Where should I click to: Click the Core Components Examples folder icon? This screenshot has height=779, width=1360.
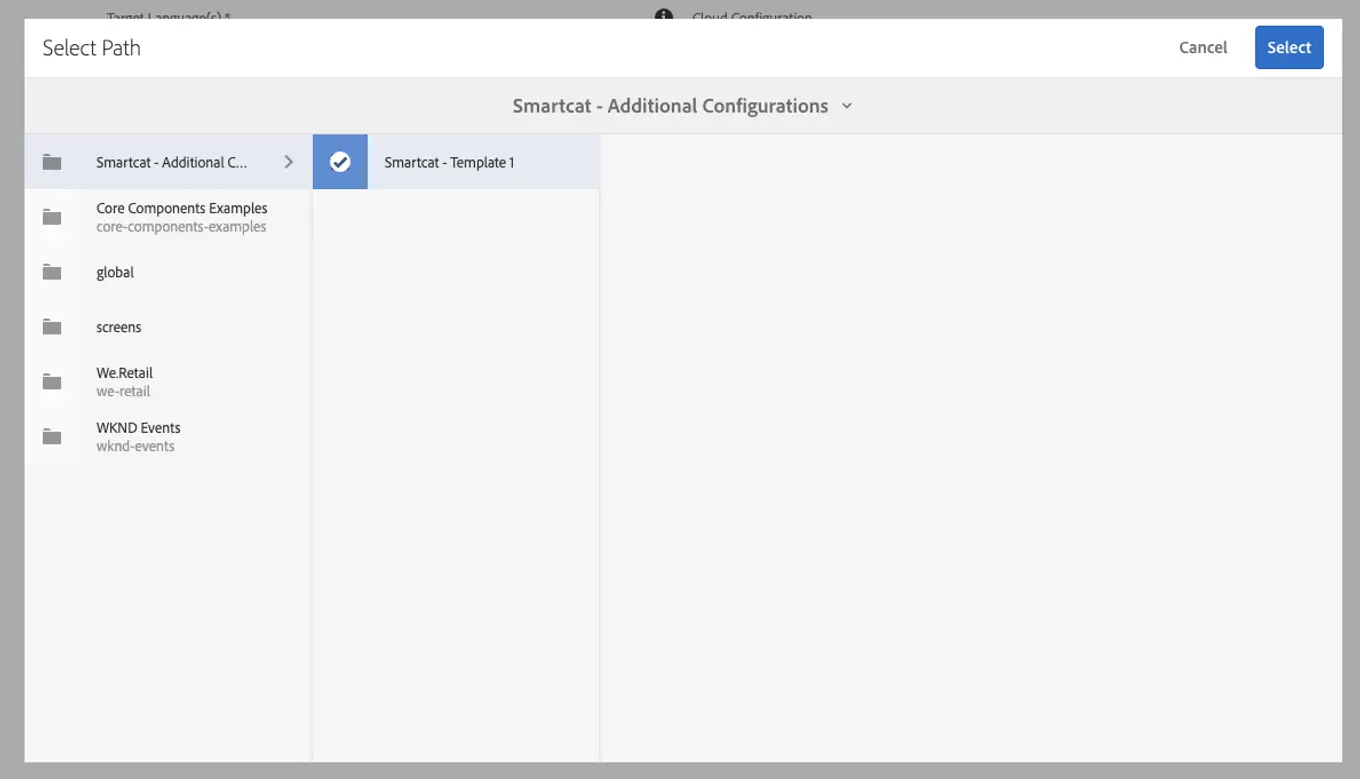(x=52, y=217)
